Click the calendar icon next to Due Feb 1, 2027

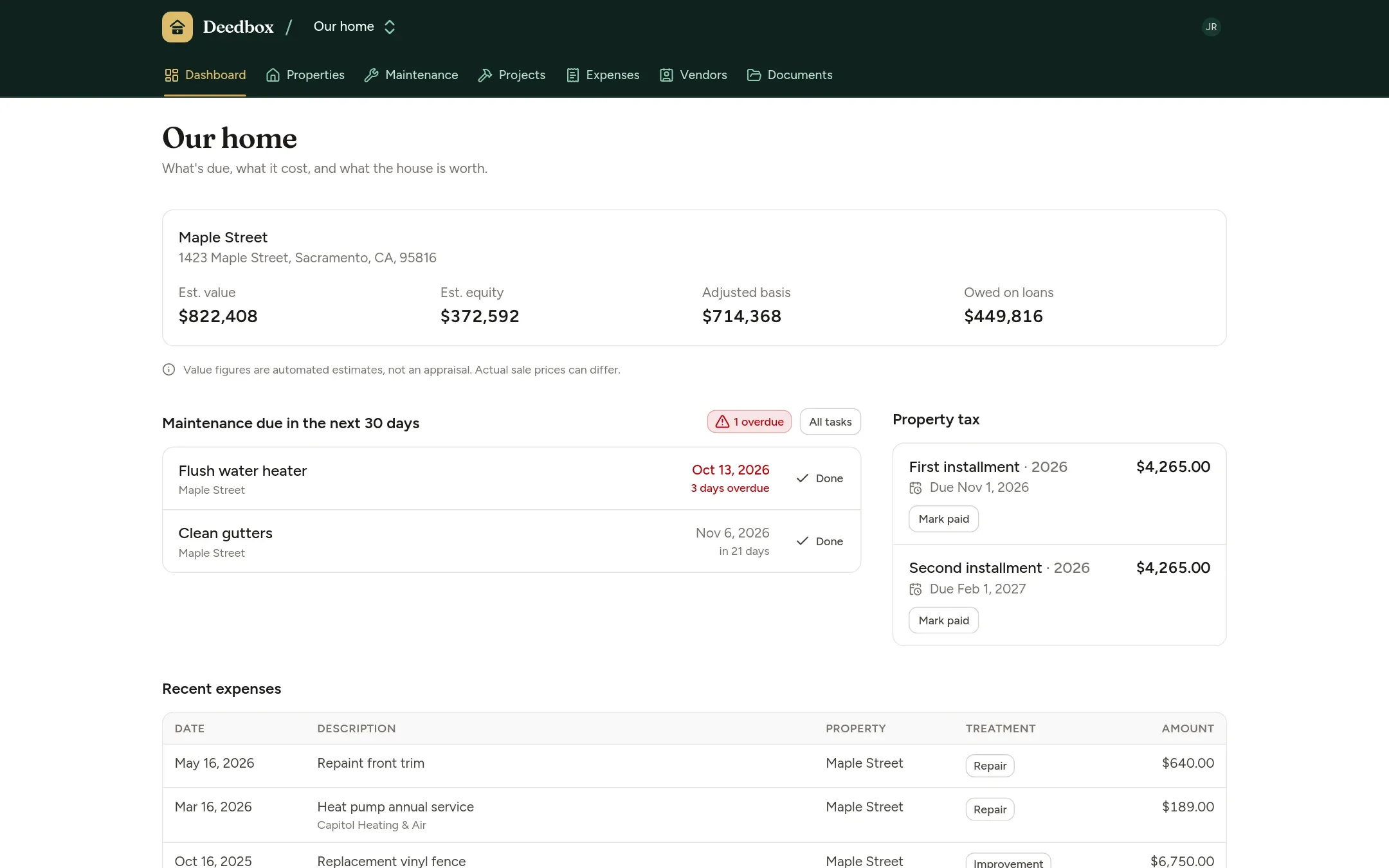click(915, 590)
